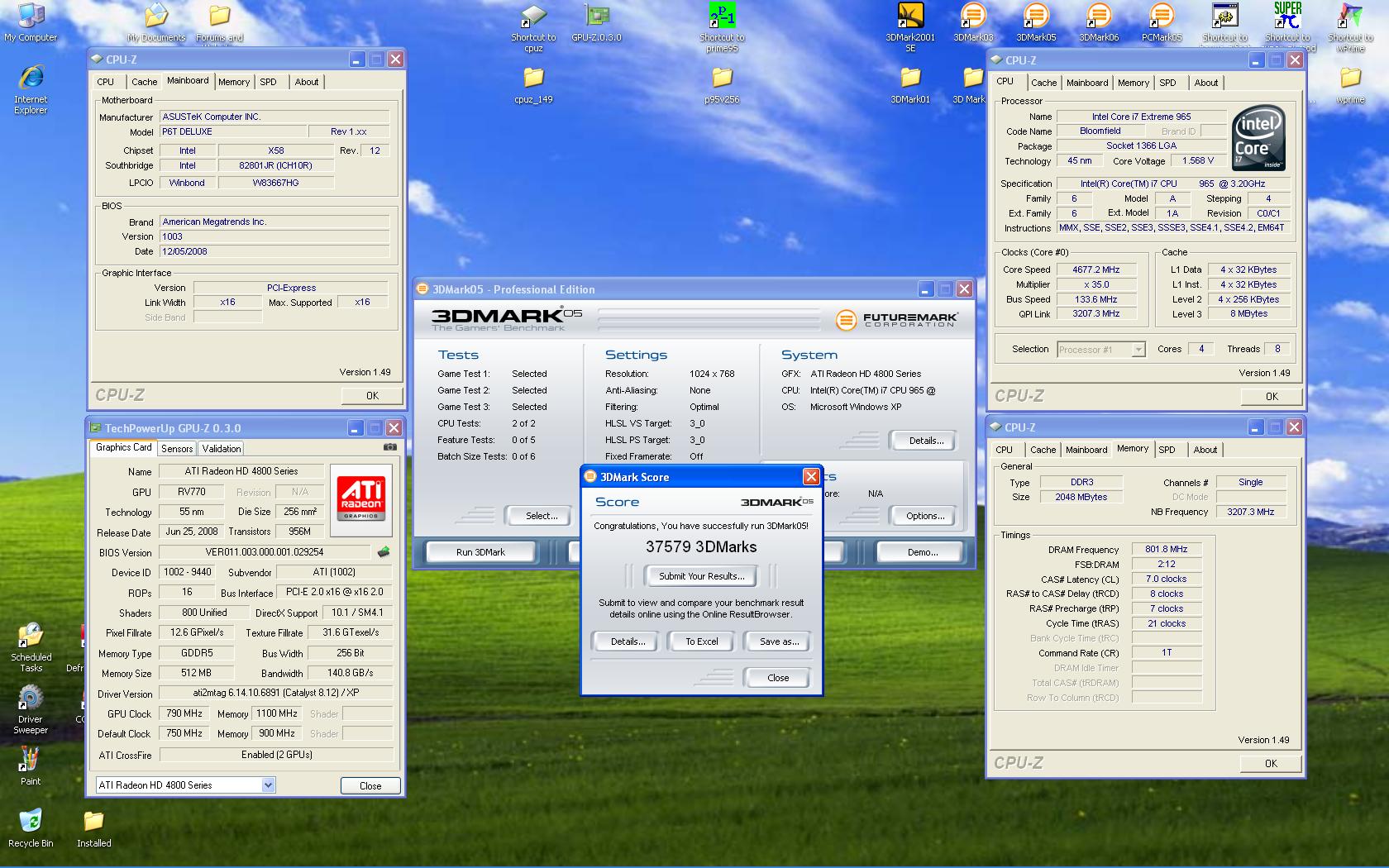Open Sensors tab in GPU-Z
Viewport: 1389px width, 868px height.
point(177,448)
